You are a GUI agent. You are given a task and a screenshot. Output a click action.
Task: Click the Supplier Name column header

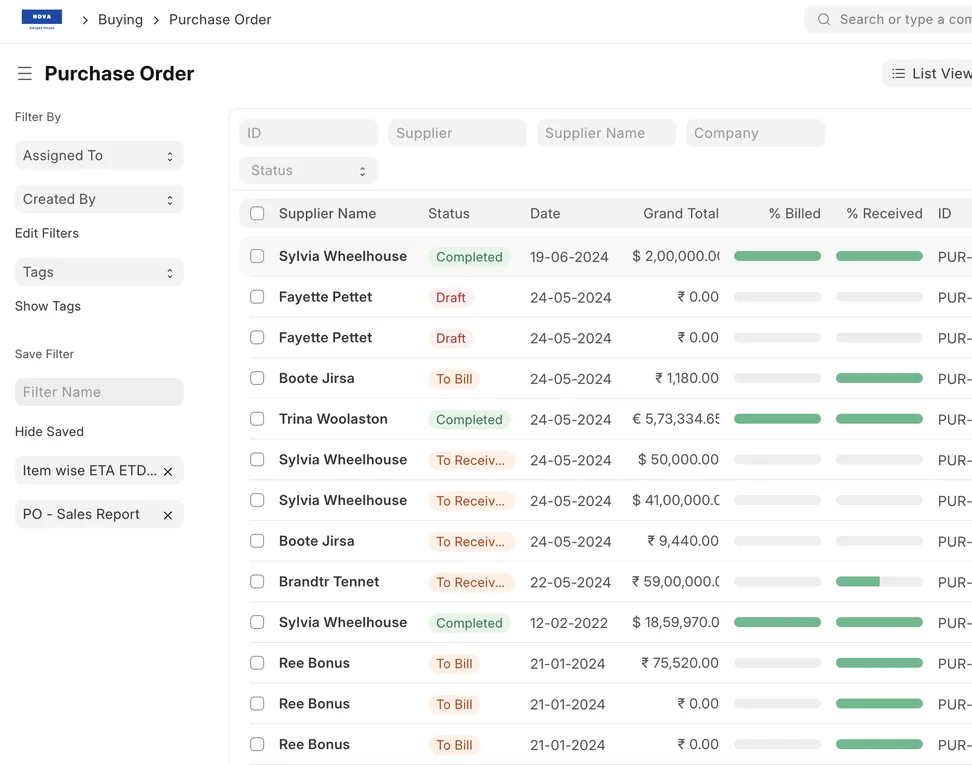tap(327, 213)
